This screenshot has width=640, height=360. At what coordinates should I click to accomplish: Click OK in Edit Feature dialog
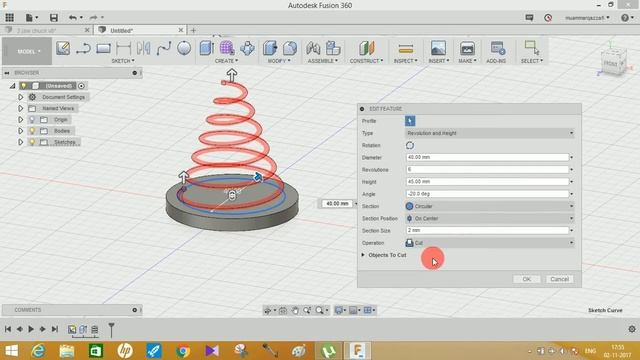coord(527,279)
